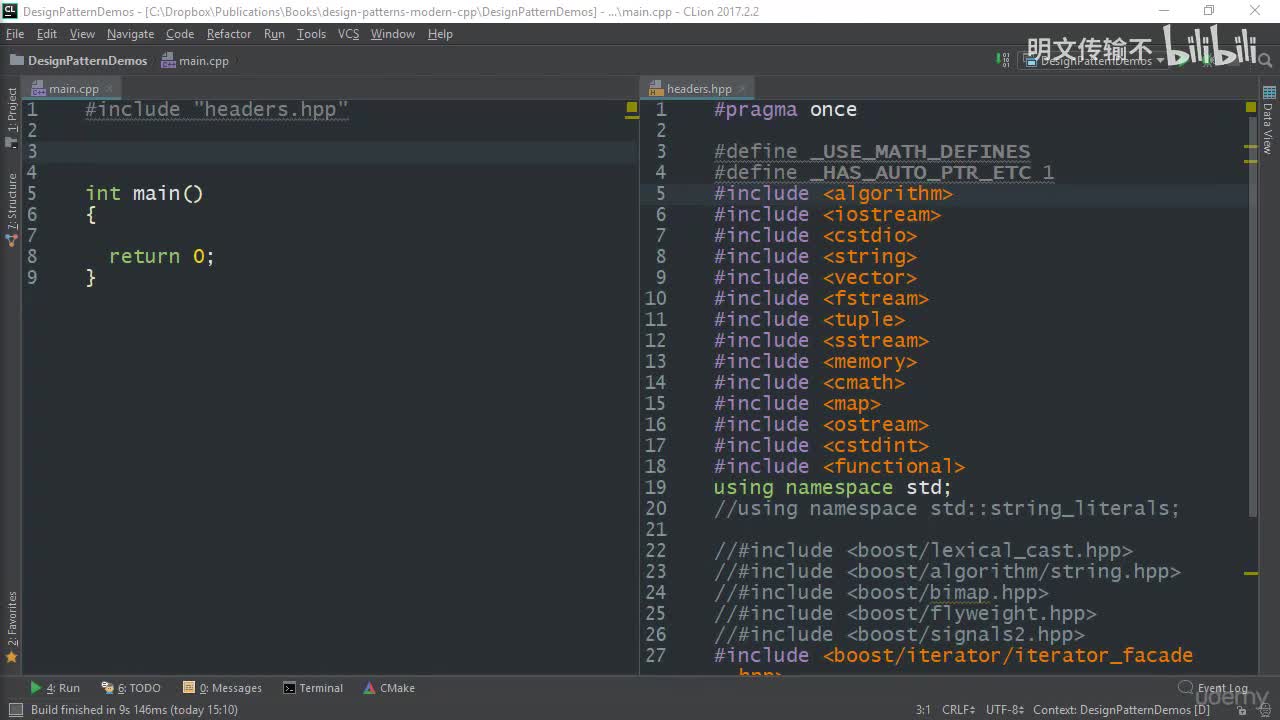Click the yellow inspection indicator in main.cpp editor

tap(632, 106)
